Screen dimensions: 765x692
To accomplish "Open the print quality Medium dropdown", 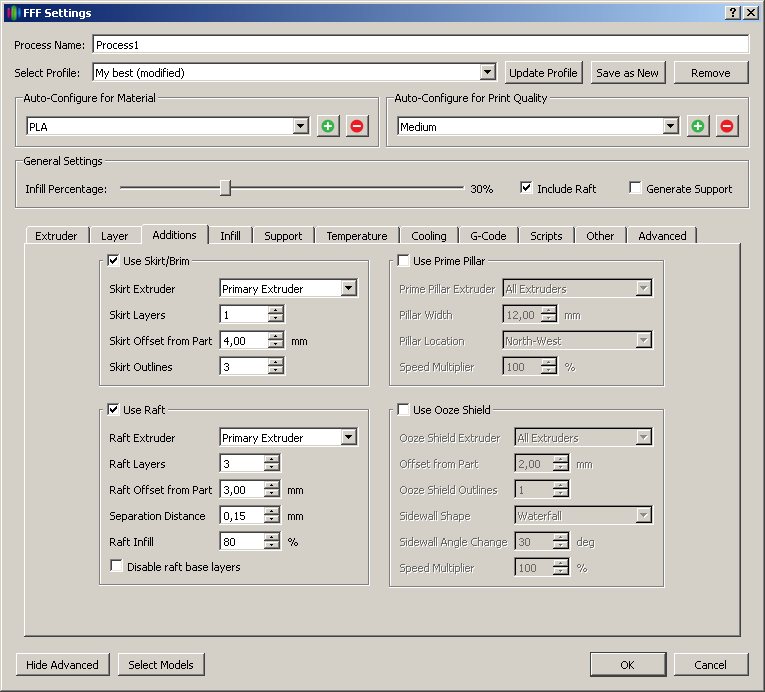I will pos(671,127).
